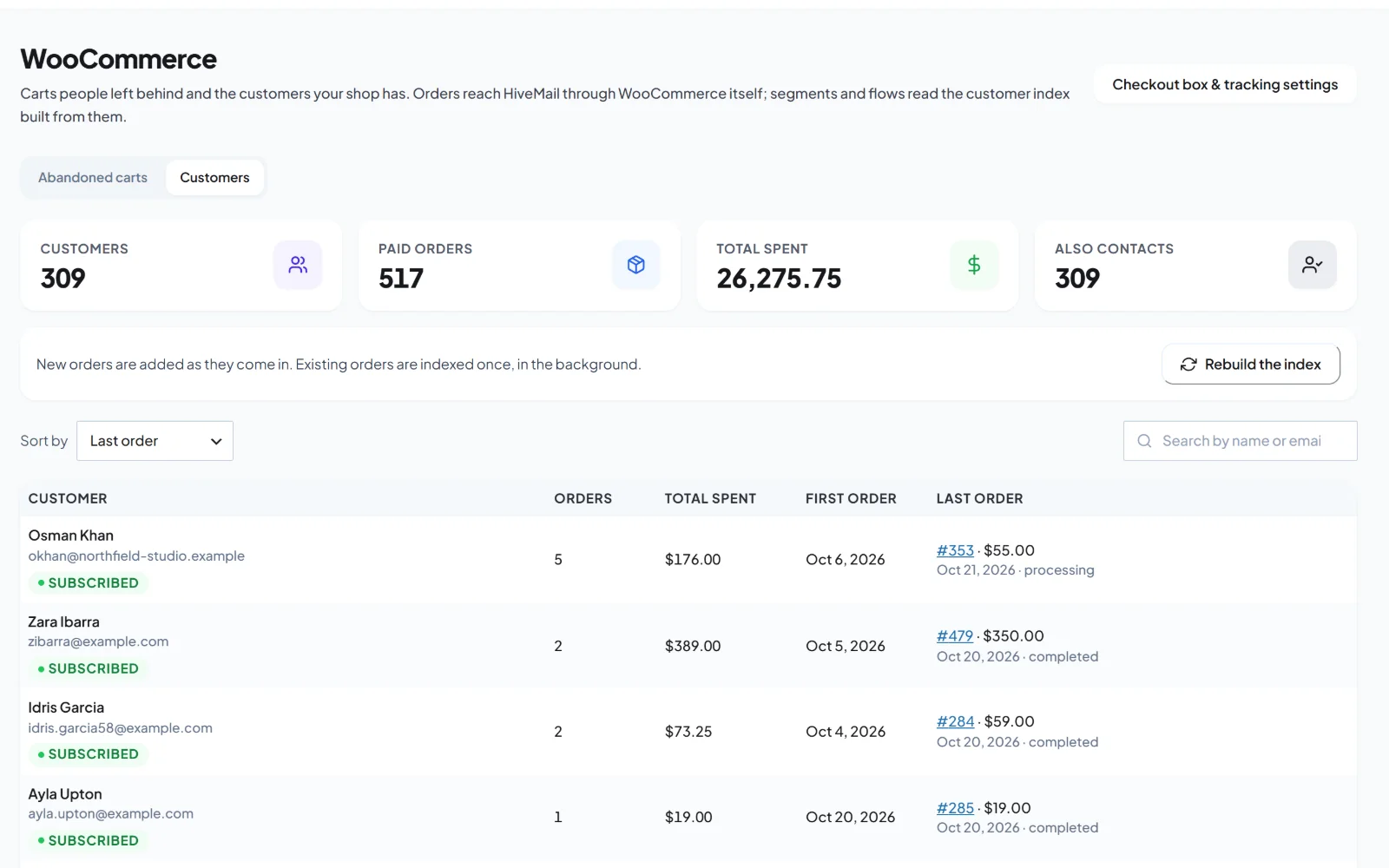This screenshot has width=1389, height=868.
Task: Click the SUBSCRIBED badge for Zara Ibarra
Action: click(89, 669)
